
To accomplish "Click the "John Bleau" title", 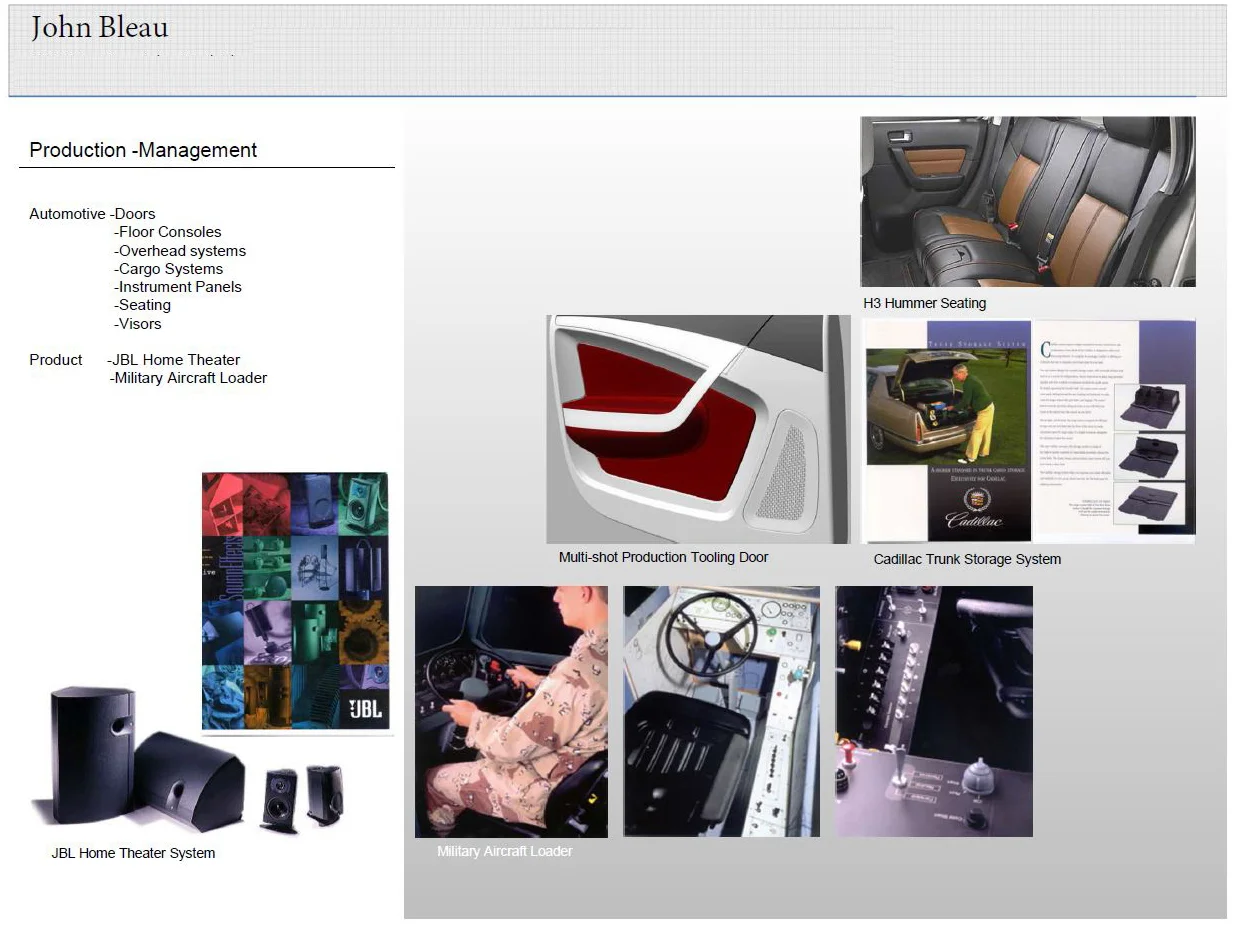I will [99, 28].
